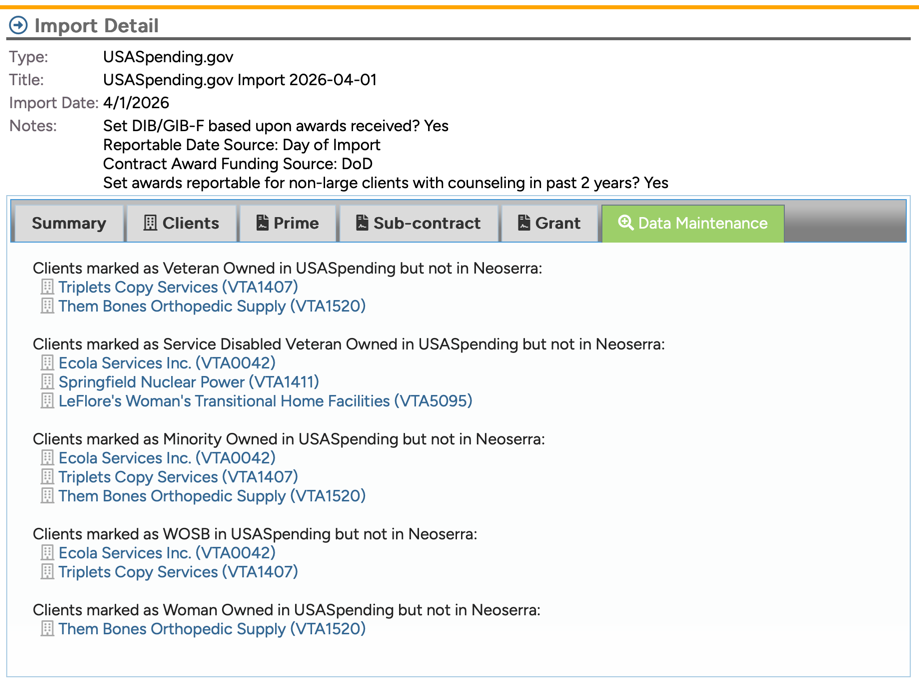Click the circular arrow icon beside Import Detail
Image resolution: width=919 pixels, height=687 pixels.
click(18, 25)
